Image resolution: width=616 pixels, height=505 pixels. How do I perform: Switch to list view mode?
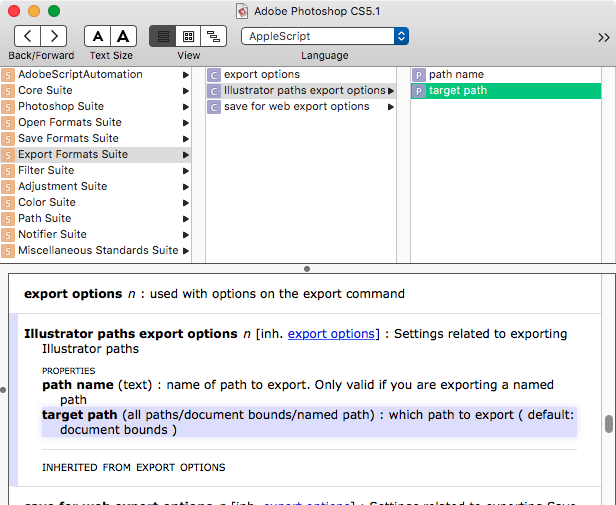[x=163, y=36]
